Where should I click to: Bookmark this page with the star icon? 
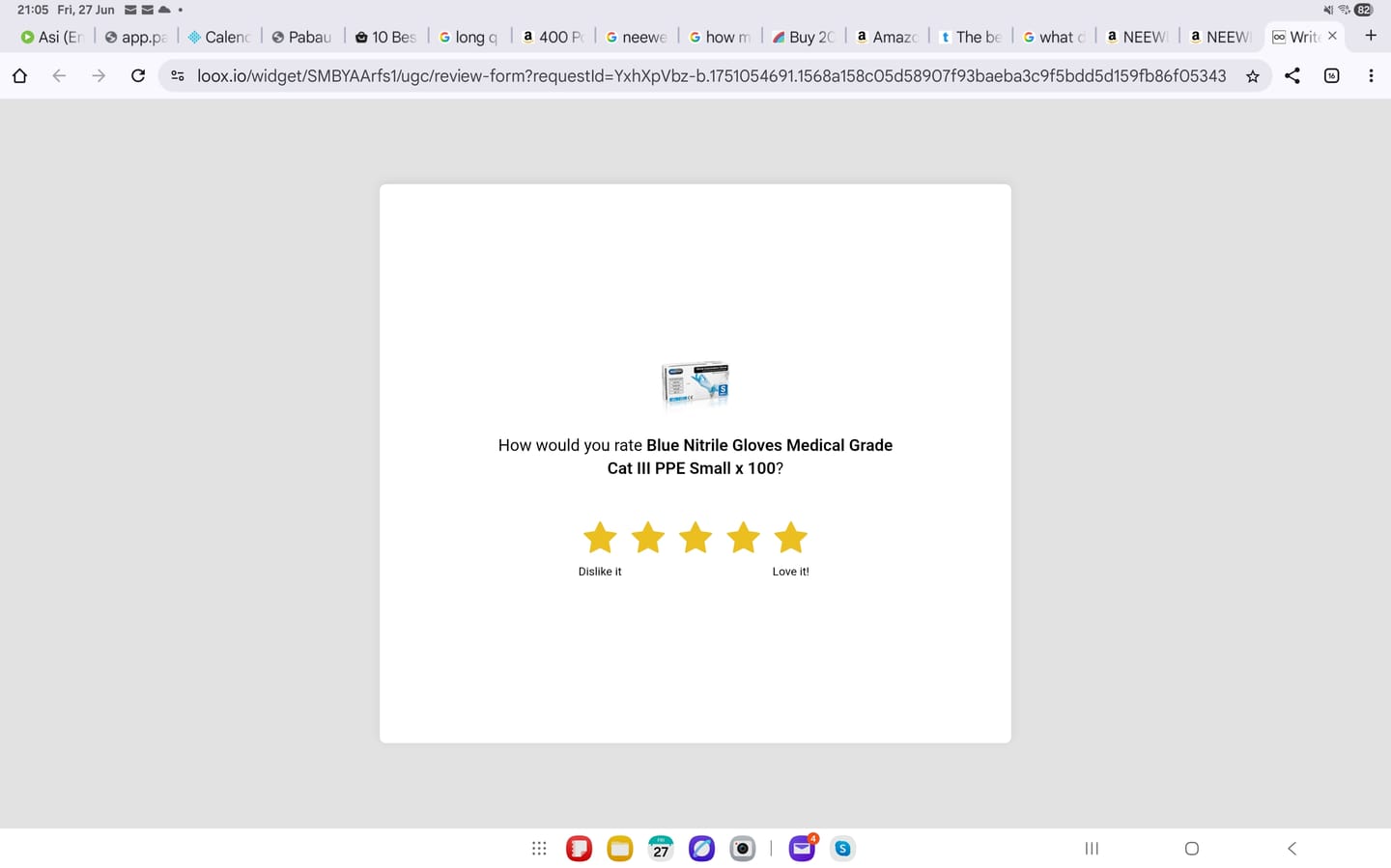1253,76
